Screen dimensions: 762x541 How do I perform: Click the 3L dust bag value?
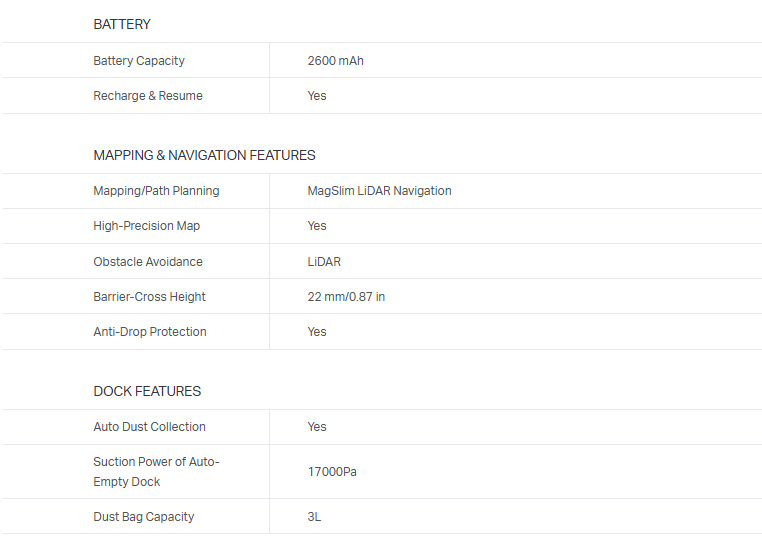[314, 517]
